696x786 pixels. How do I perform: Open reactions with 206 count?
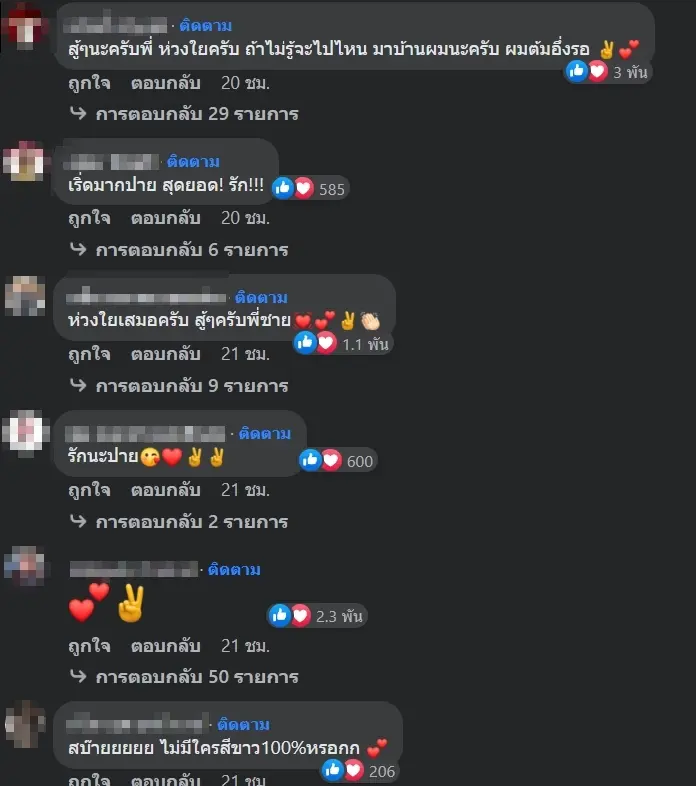[360, 770]
